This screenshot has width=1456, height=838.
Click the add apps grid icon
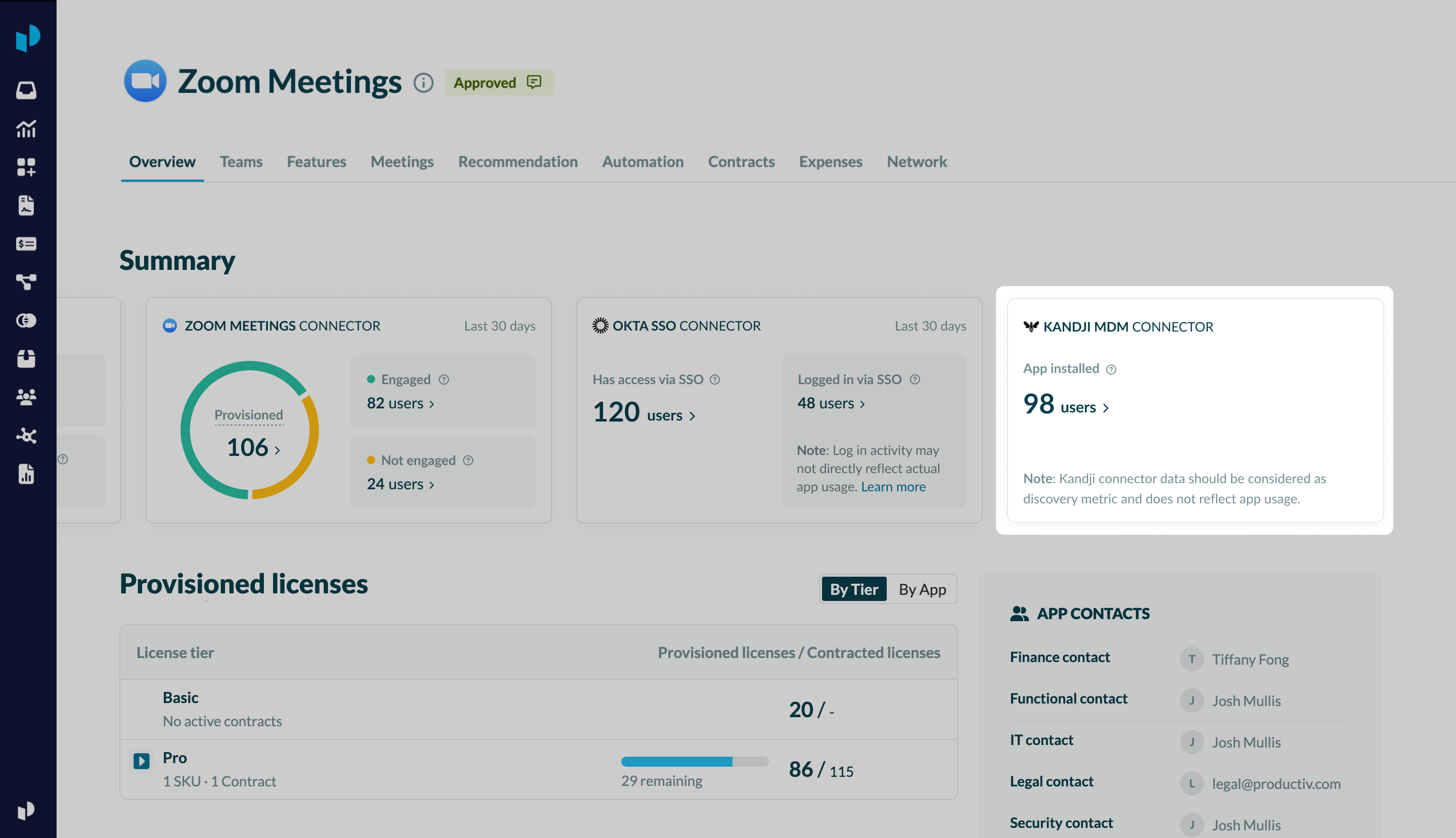point(26,167)
